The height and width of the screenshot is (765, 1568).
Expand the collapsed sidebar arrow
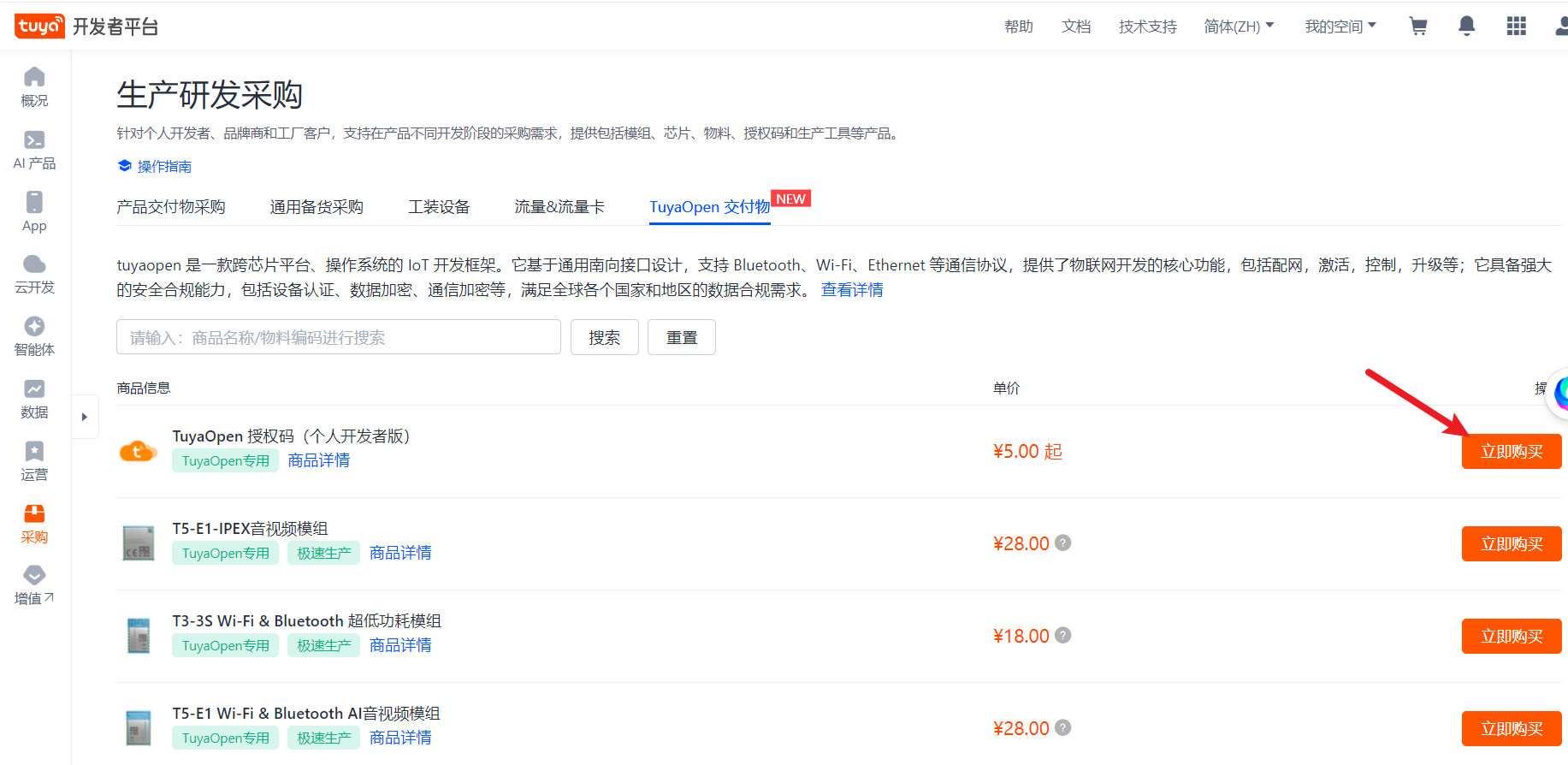click(x=84, y=417)
